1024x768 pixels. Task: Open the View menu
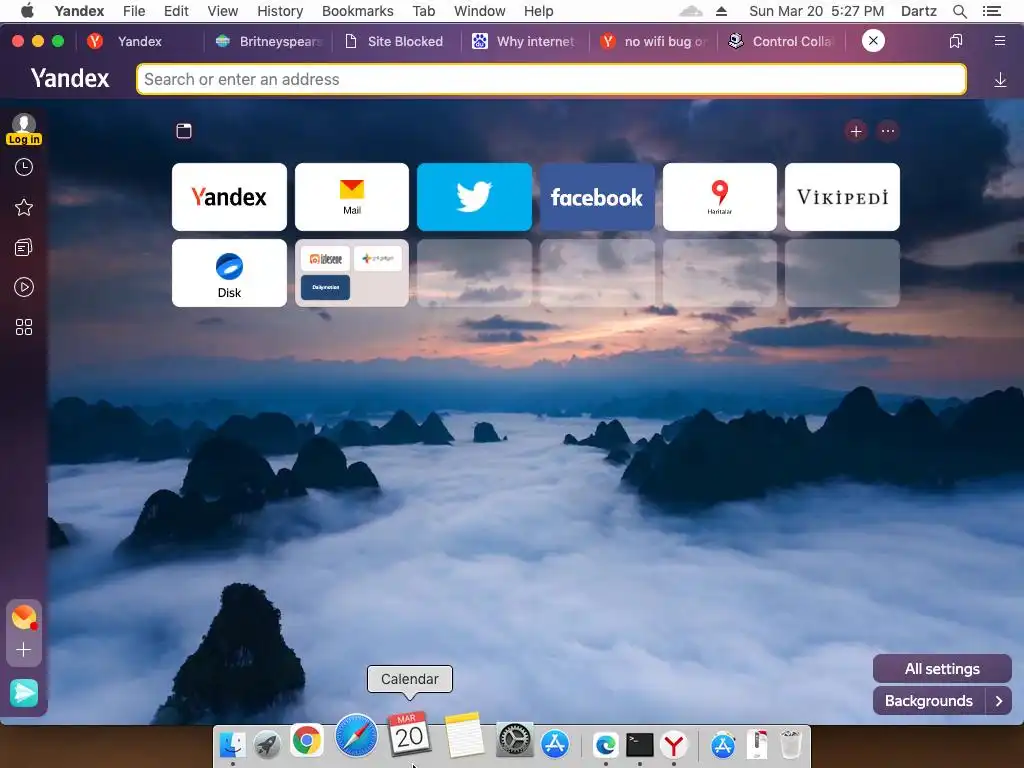[223, 11]
